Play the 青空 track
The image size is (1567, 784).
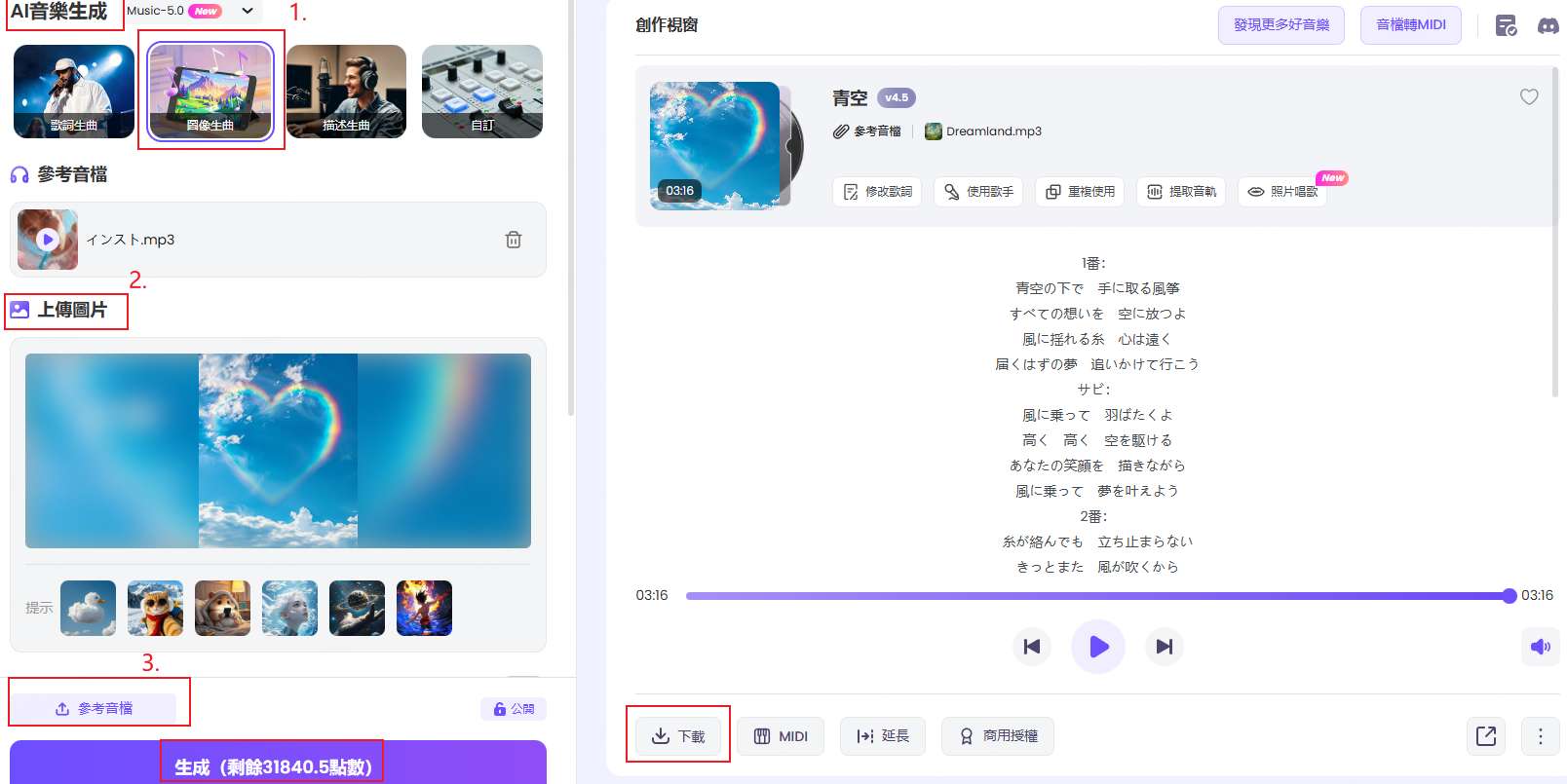(x=1098, y=646)
